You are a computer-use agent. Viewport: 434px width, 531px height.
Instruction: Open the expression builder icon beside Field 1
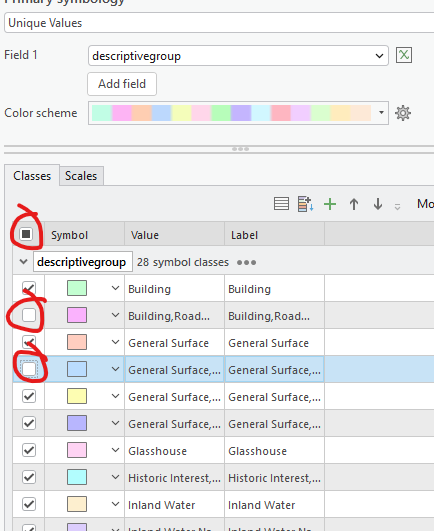(404, 55)
